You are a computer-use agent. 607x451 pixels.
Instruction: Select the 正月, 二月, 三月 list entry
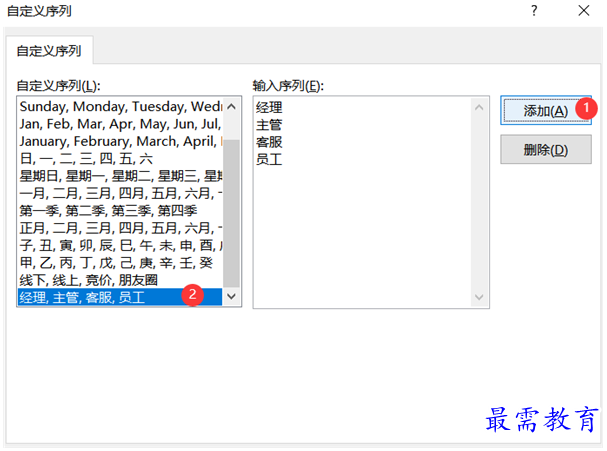pyautogui.click(x=120, y=228)
